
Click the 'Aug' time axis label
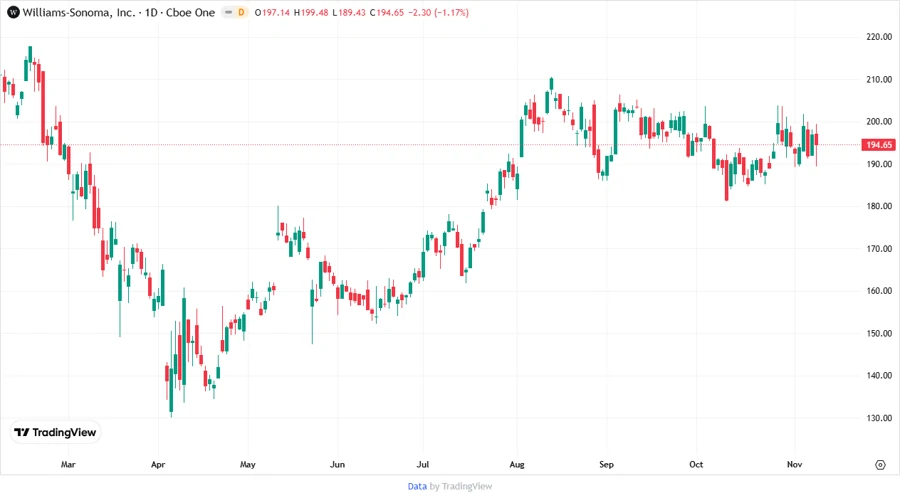pyautogui.click(x=517, y=464)
